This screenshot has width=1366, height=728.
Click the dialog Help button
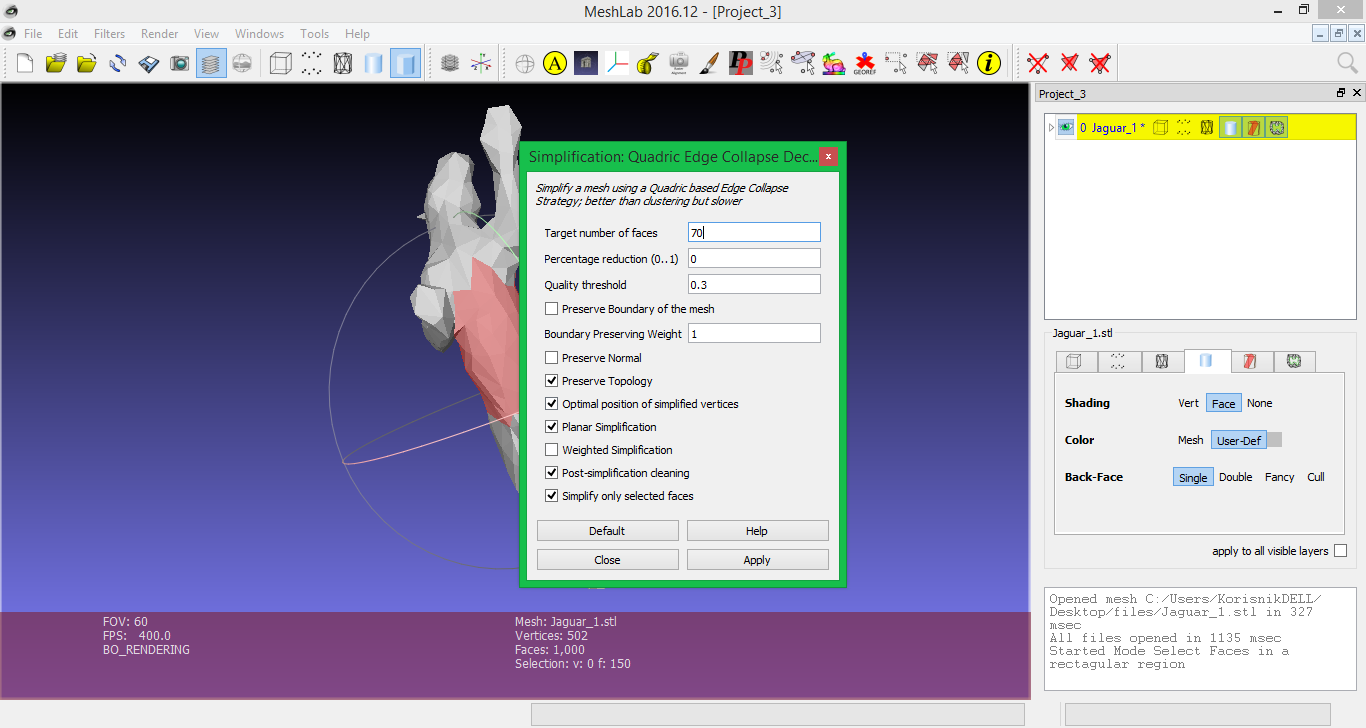[x=757, y=531]
